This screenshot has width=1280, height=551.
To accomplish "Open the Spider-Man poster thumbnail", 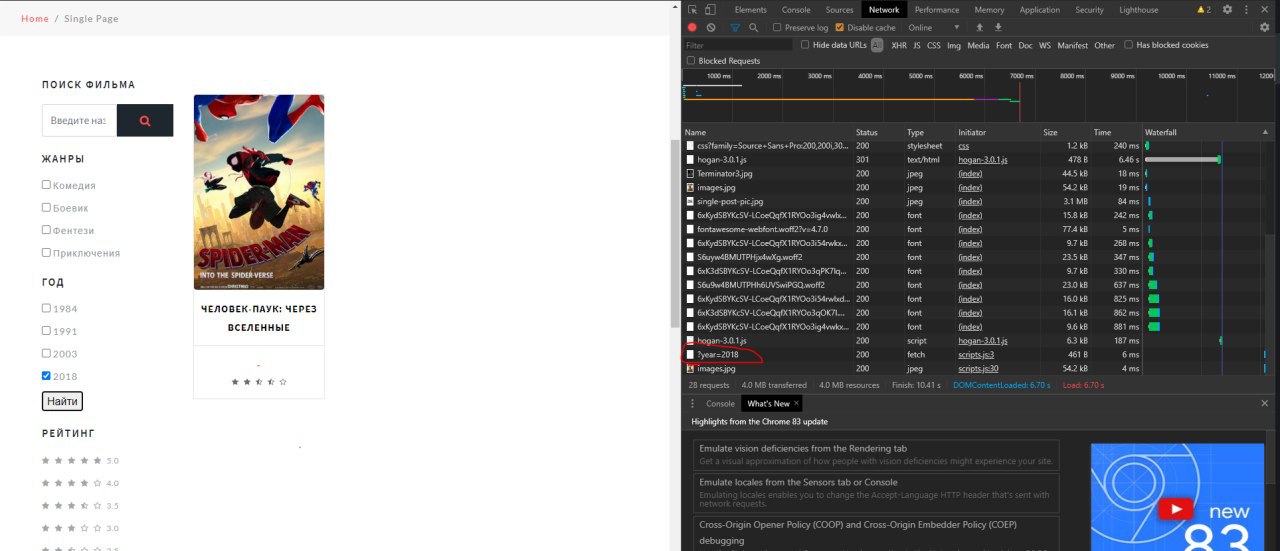I will click(259, 192).
